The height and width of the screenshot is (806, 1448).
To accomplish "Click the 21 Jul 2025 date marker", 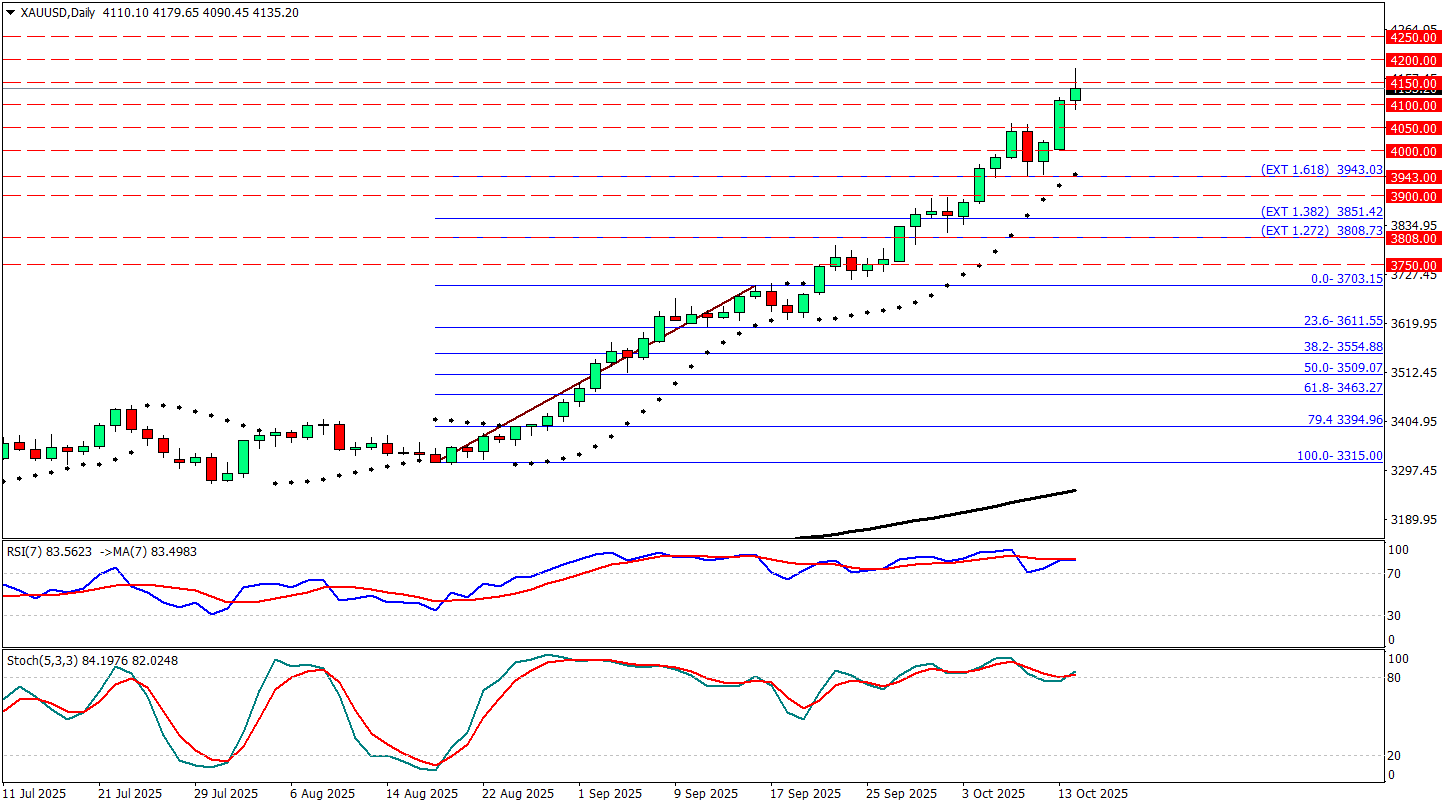I will pos(129,793).
